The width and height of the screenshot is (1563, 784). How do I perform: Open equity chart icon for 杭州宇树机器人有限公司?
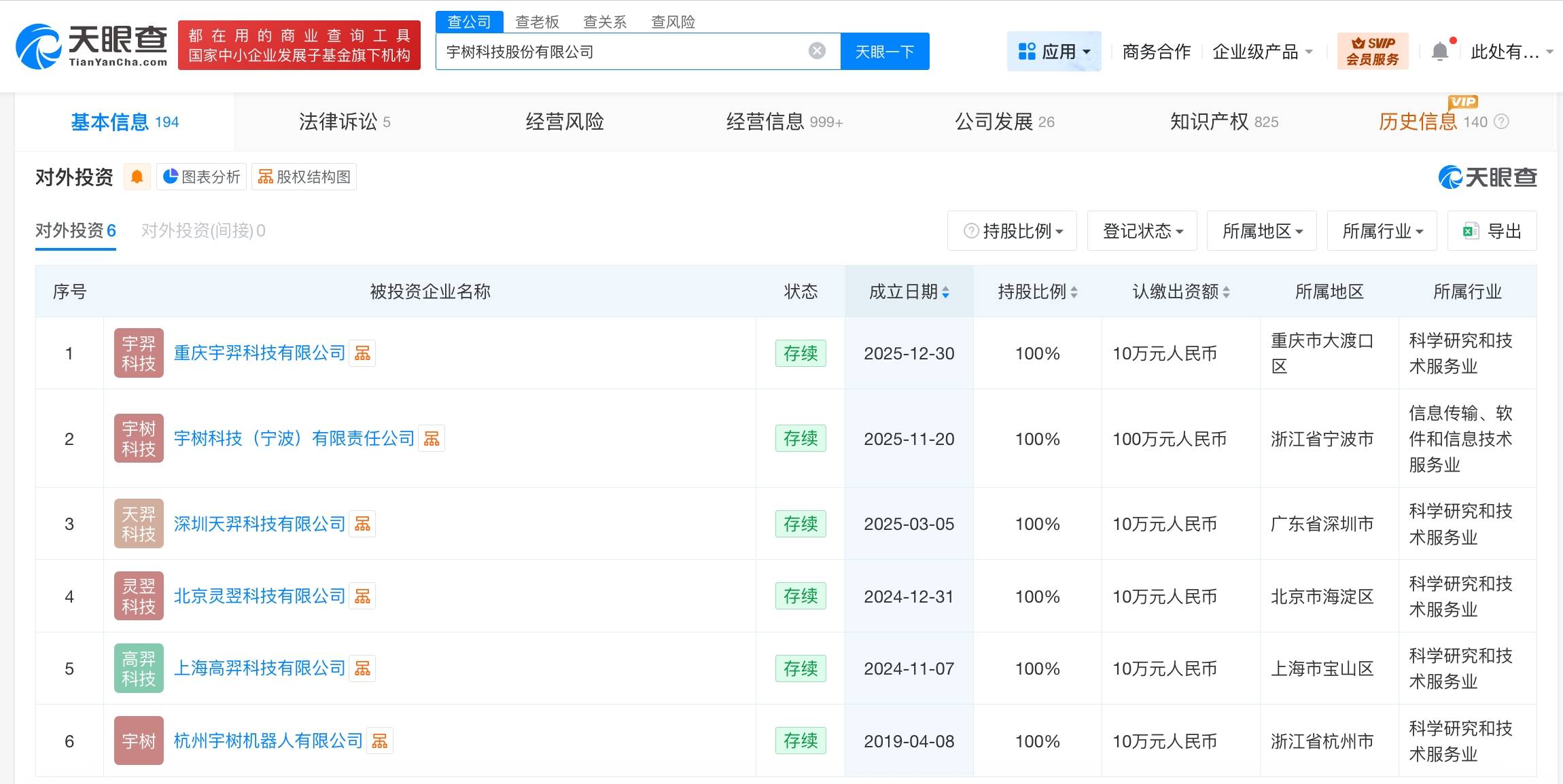point(380,741)
